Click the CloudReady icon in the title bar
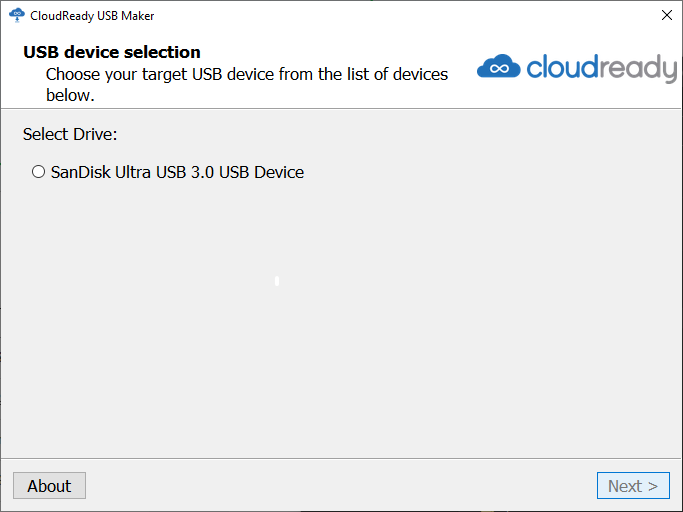 click(16, 16)
